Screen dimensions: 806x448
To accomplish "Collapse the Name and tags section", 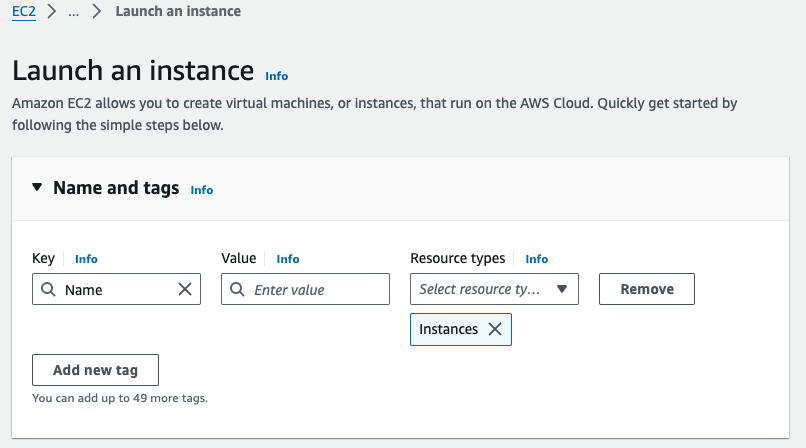I will (x=37, y=187).
